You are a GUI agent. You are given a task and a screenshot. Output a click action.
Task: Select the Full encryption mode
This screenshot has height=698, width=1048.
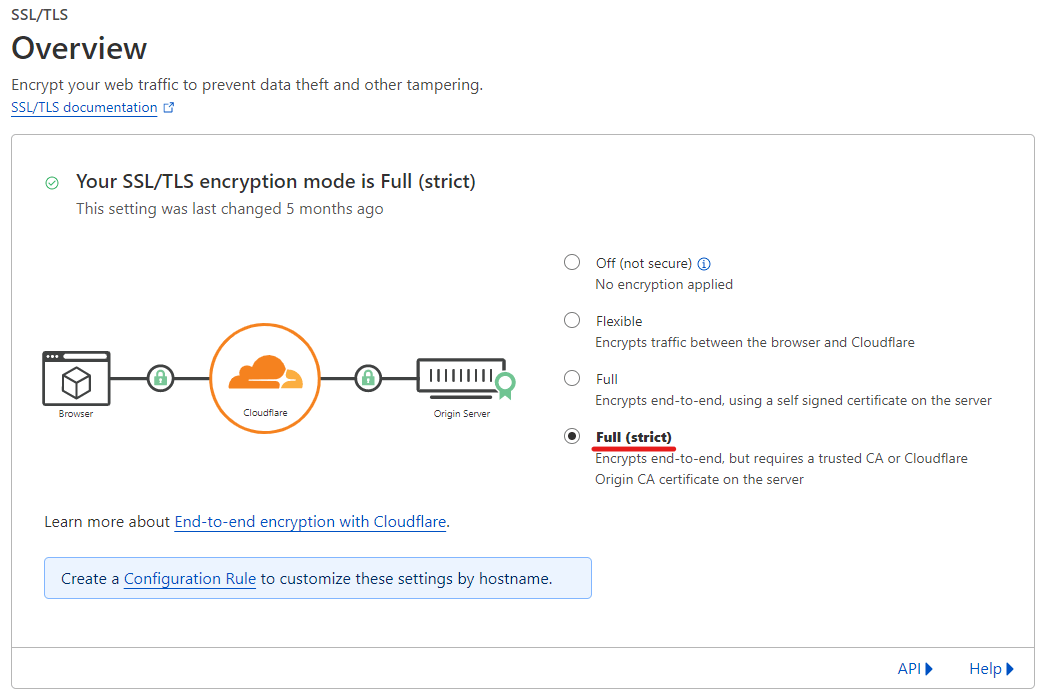[x=572, y=377]
